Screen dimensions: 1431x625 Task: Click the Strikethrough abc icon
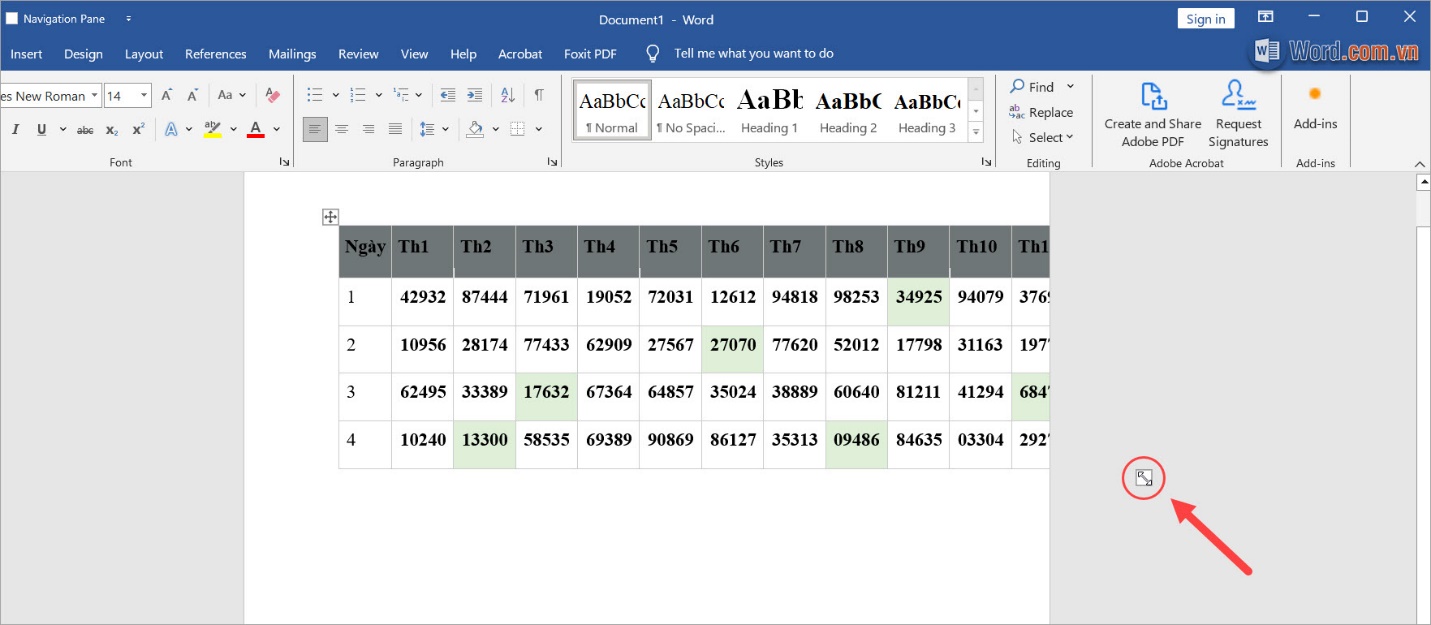85,130
